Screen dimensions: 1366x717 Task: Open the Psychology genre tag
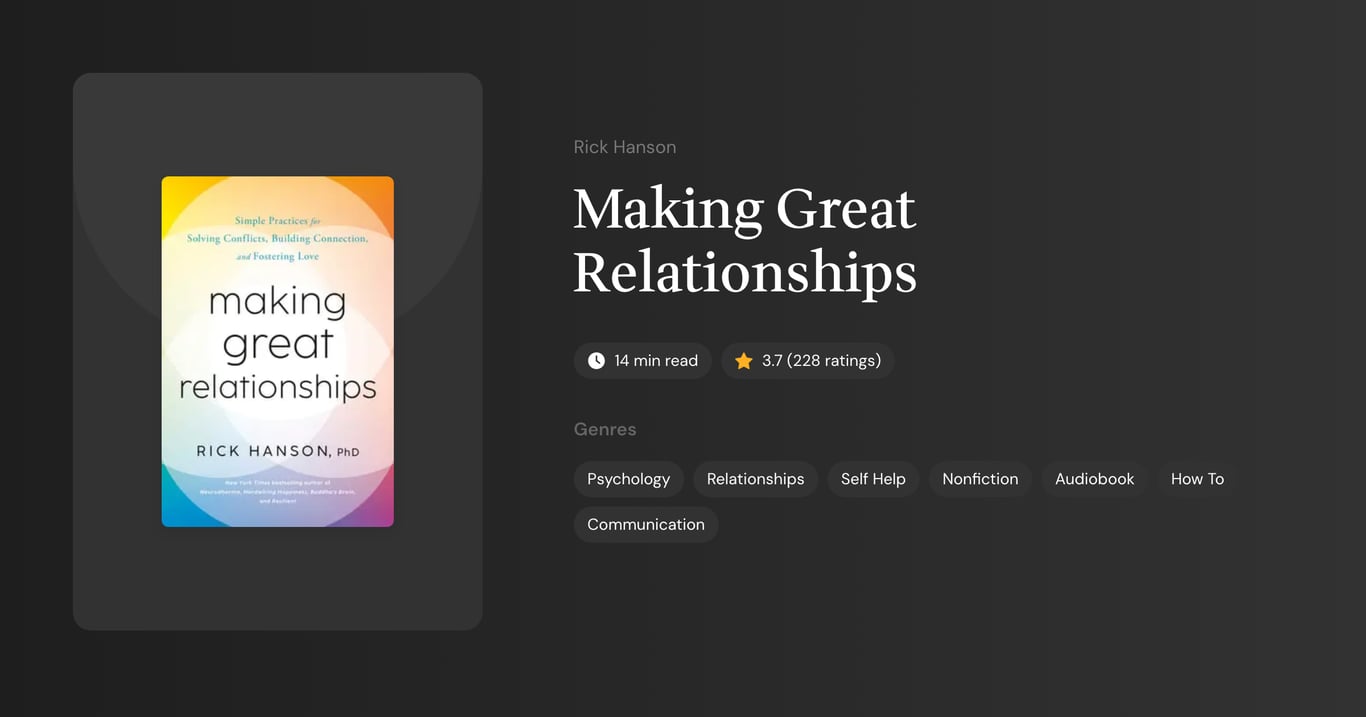(629, 479)
